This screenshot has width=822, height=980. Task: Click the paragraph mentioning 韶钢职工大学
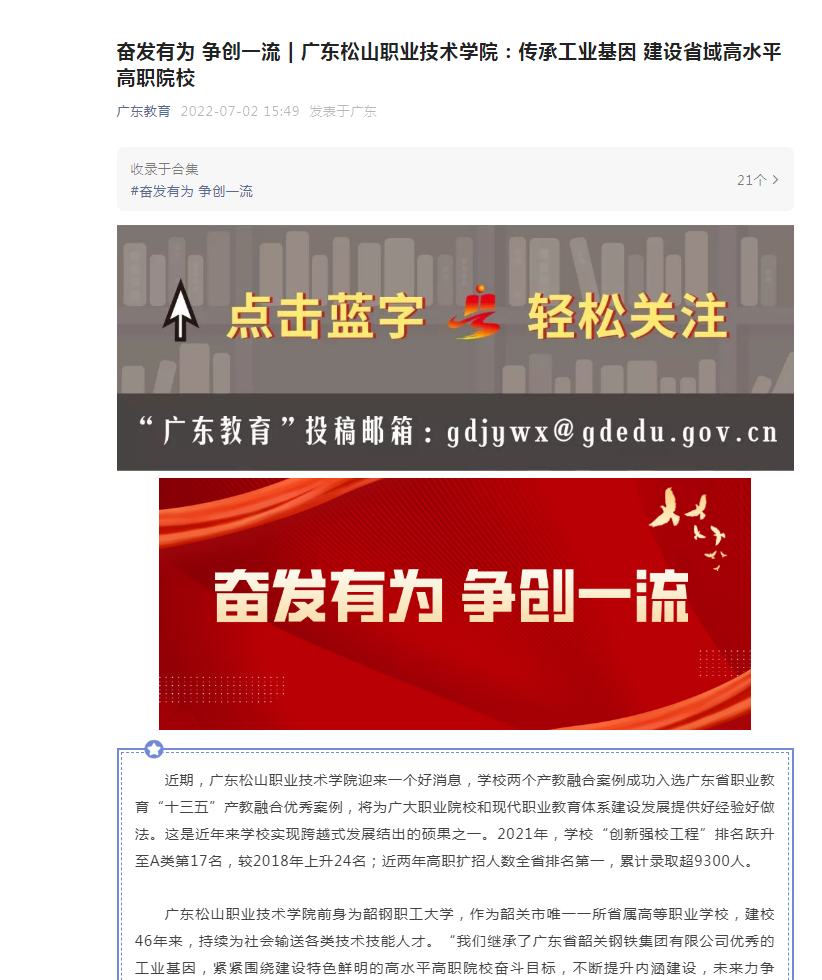coord(454,942)
